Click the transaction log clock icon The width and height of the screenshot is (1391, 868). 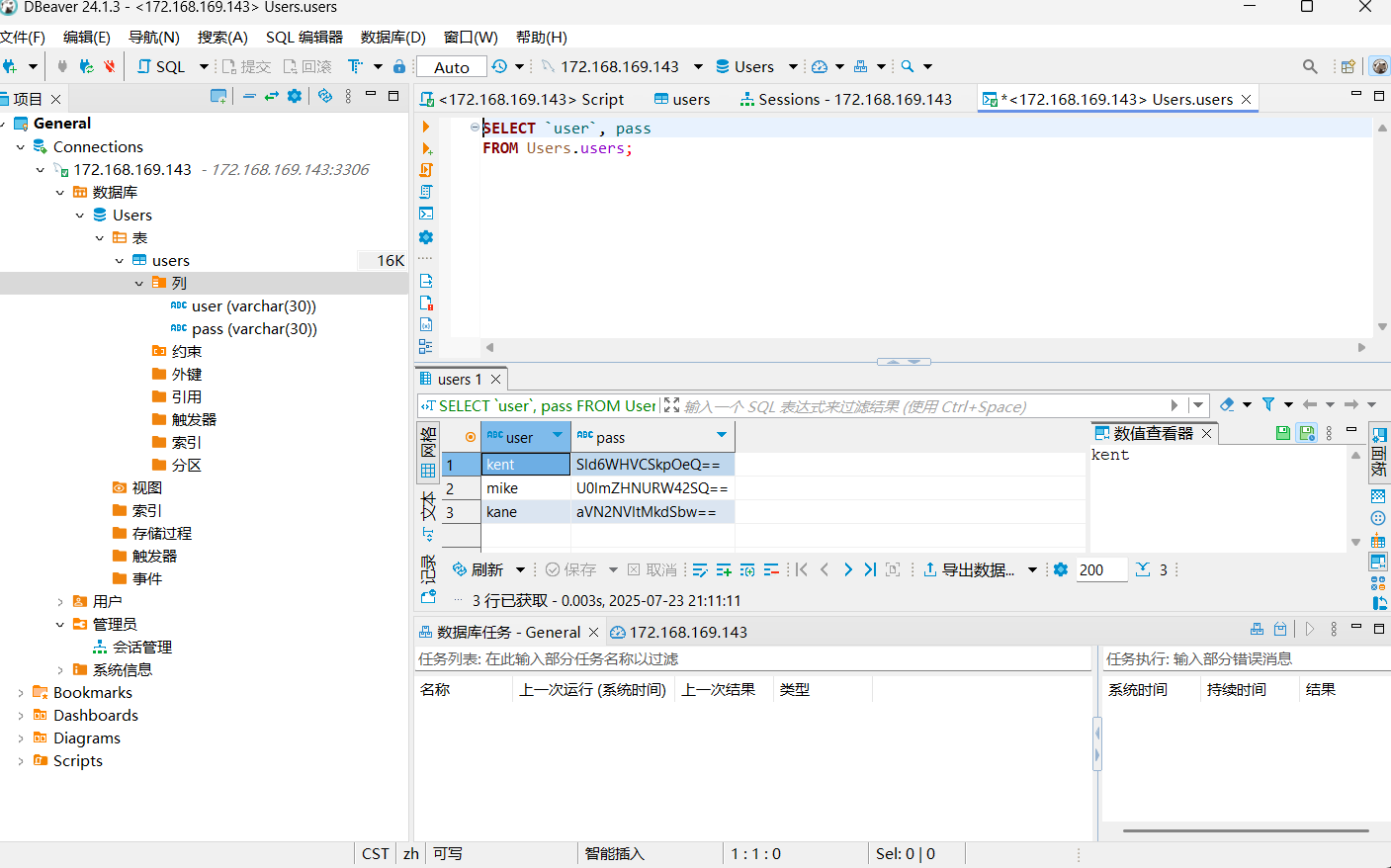tap(499, 66)
